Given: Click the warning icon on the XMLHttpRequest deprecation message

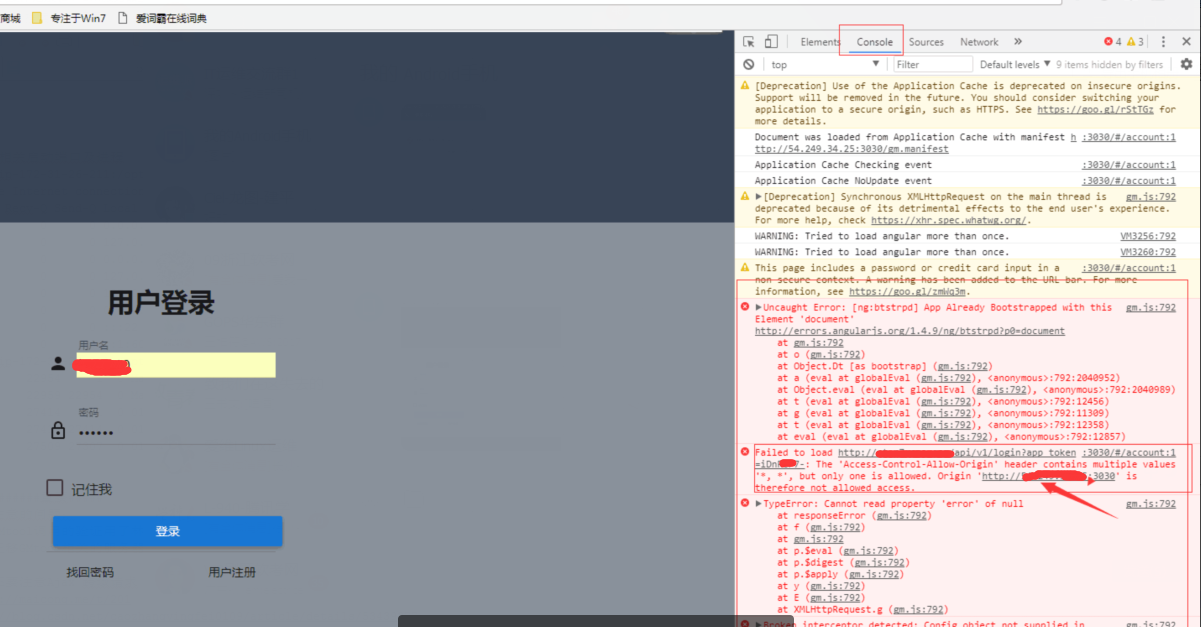Looking at the screenshot, I should click(x=746, y=197).
